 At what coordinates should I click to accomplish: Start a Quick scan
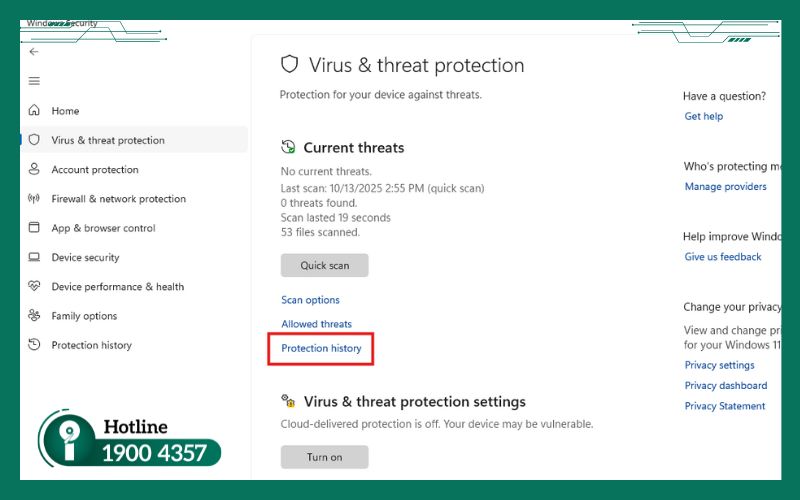pos(324,266)
